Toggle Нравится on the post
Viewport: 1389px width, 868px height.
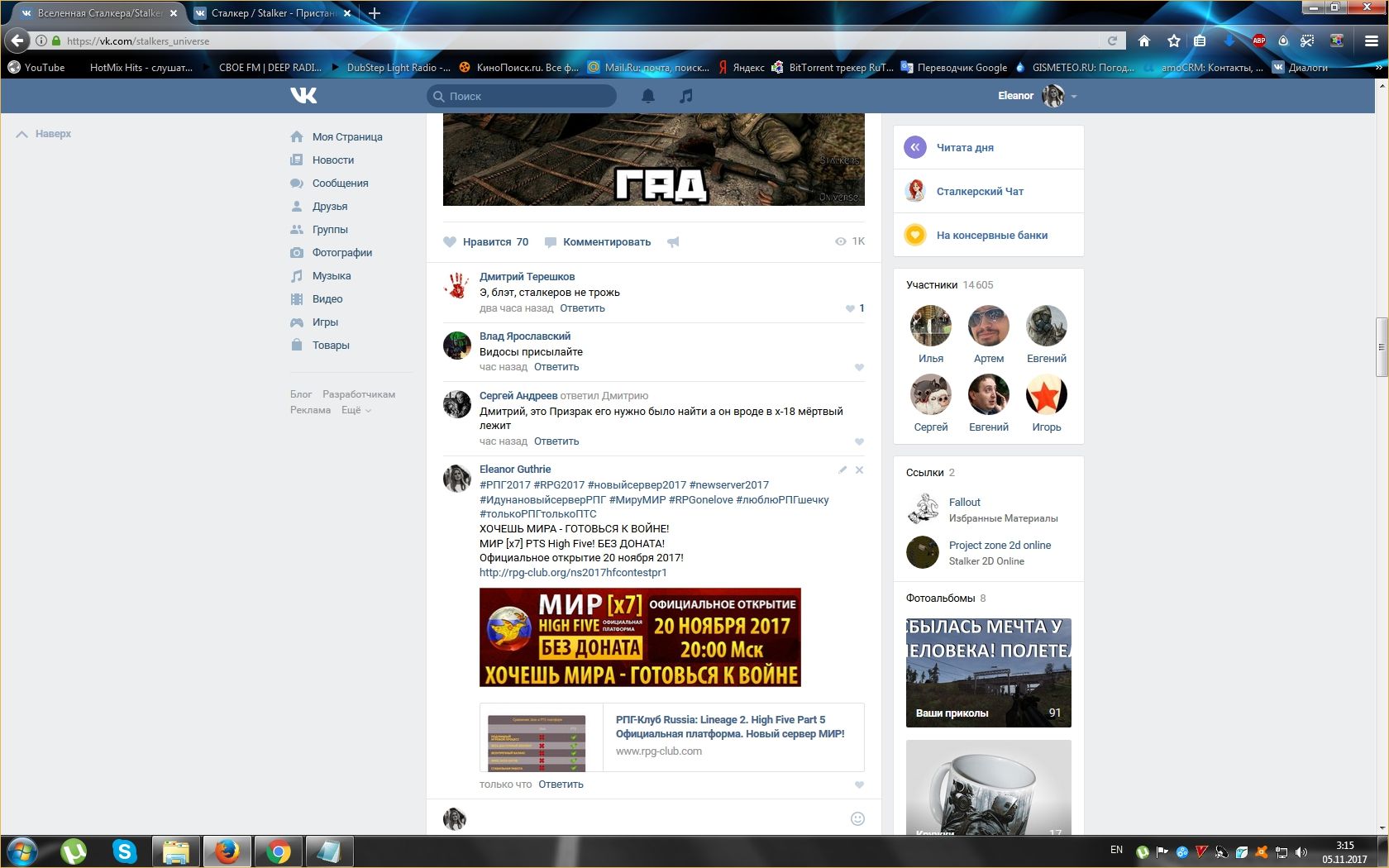point(486,242)
